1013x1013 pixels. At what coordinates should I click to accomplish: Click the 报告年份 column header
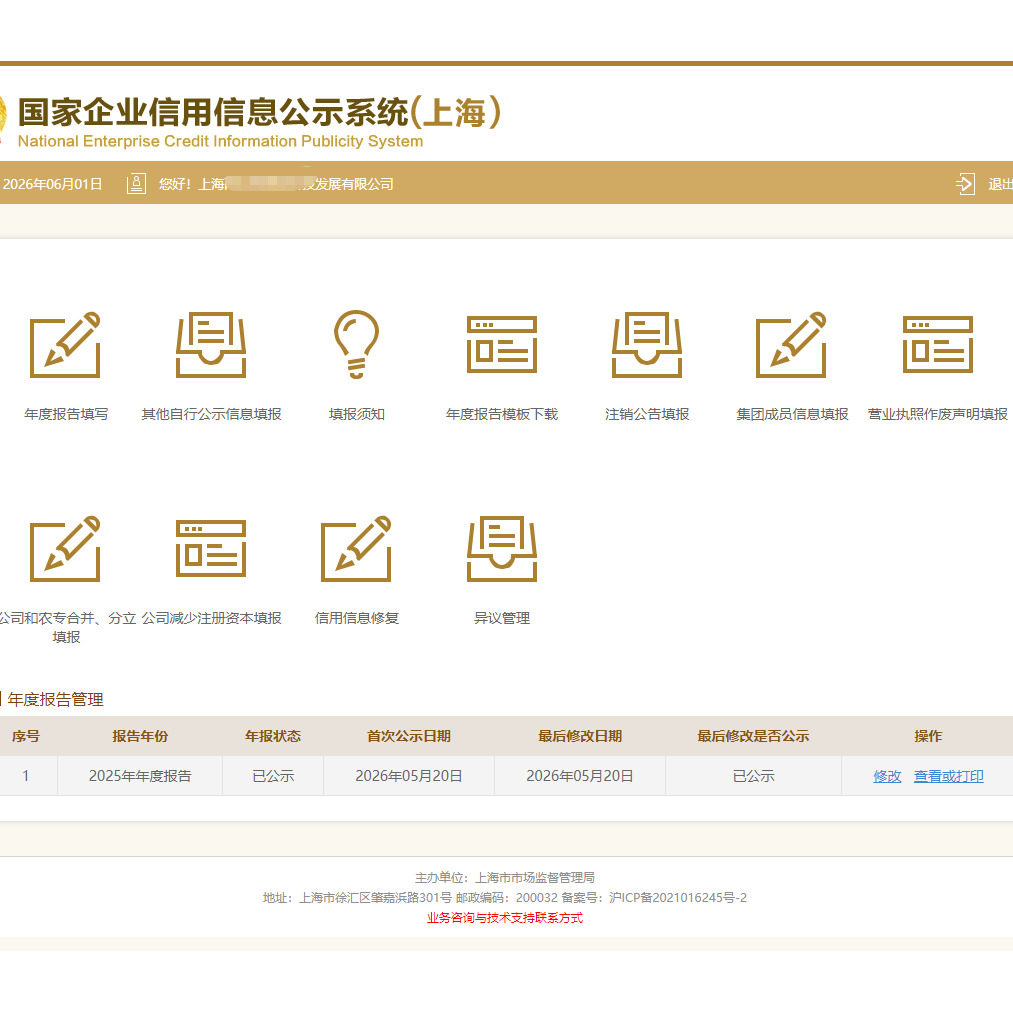pos(140,736)
